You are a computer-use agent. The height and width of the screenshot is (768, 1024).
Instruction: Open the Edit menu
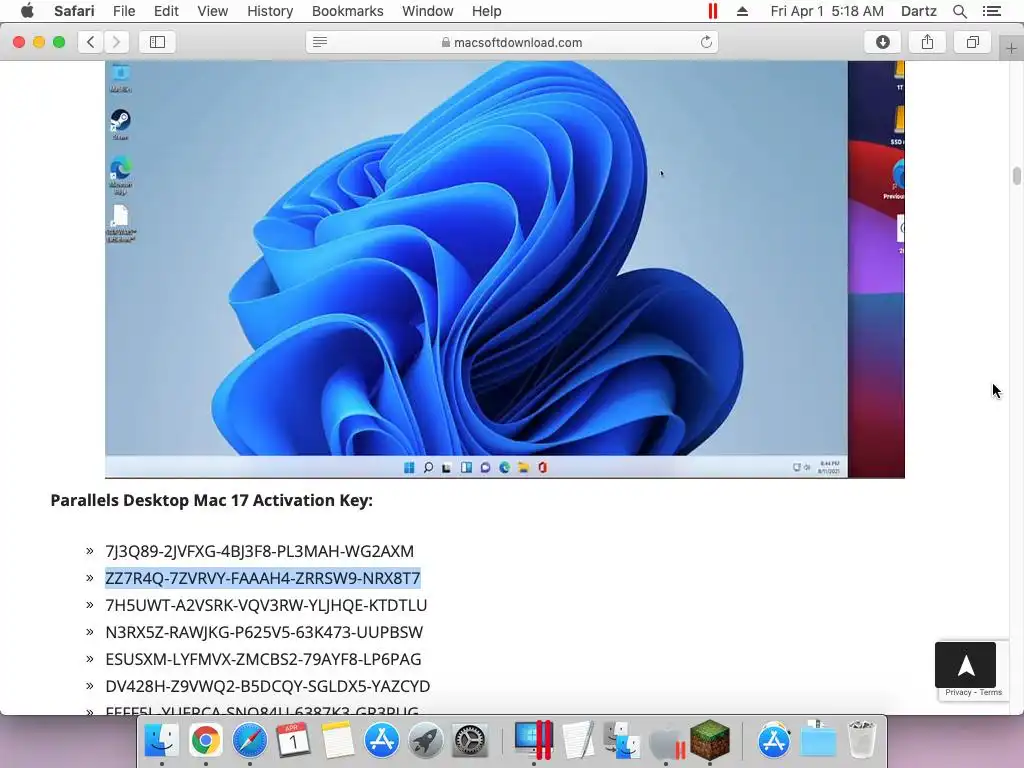[x=166, y=11]
